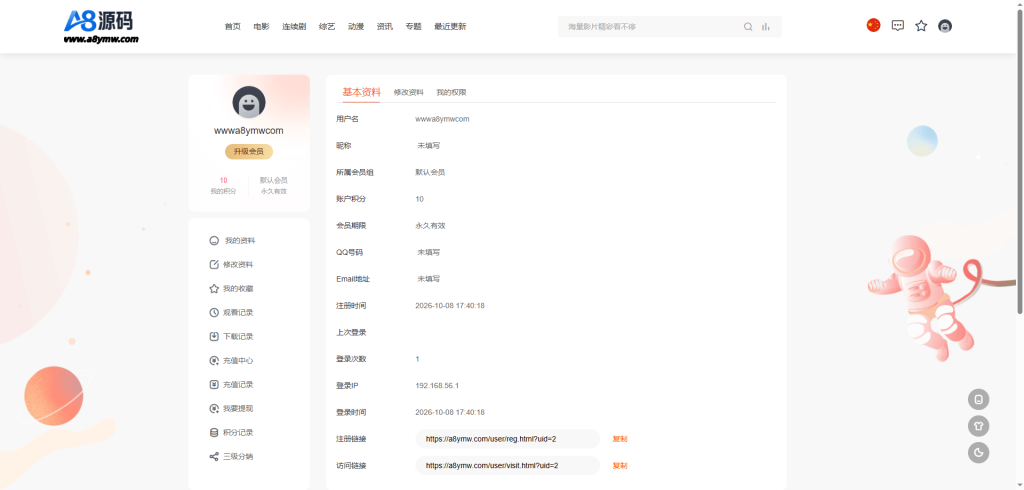This screenshot has height=490, width=1024.
Task: Go to the 连续剧 section
Action: point(294,27)
